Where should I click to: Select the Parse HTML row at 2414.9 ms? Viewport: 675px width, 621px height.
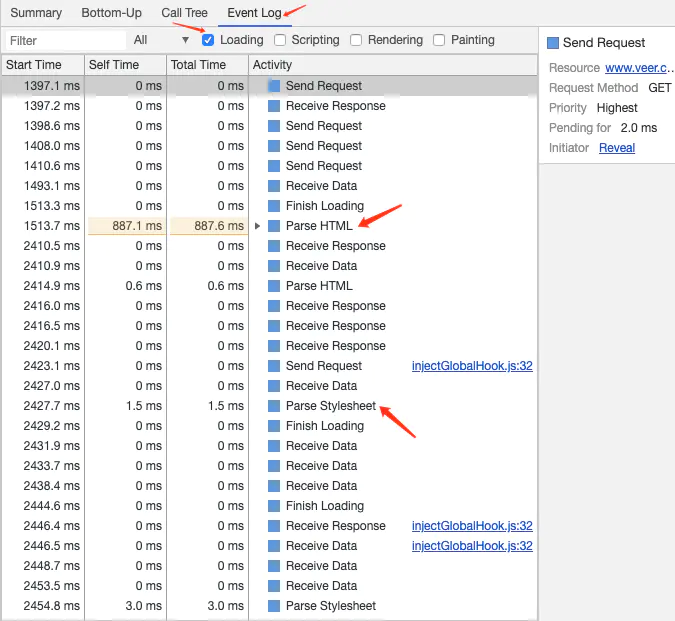[269, 286]
